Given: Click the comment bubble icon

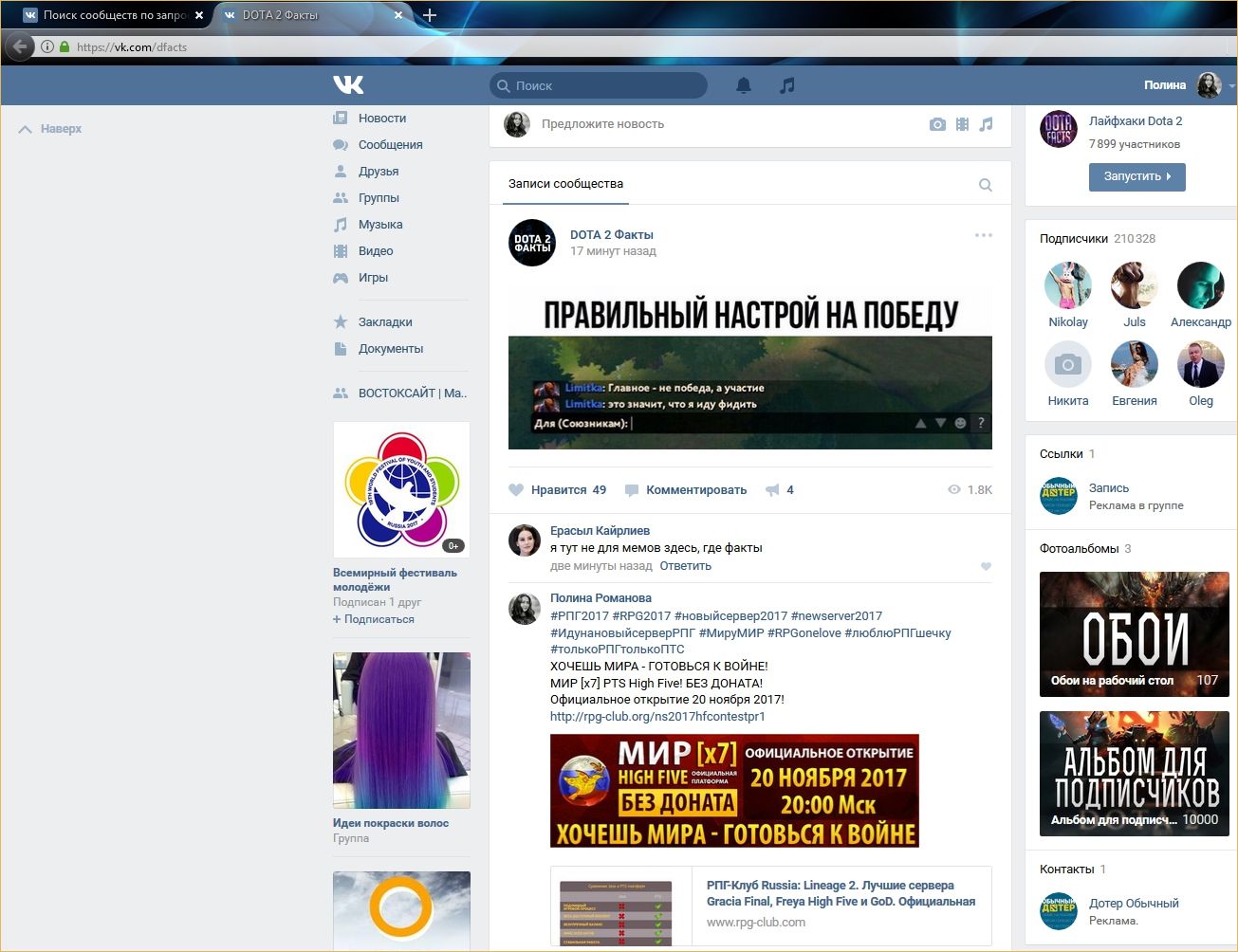Looking at the screenshot, I should (x=631, y=490).
